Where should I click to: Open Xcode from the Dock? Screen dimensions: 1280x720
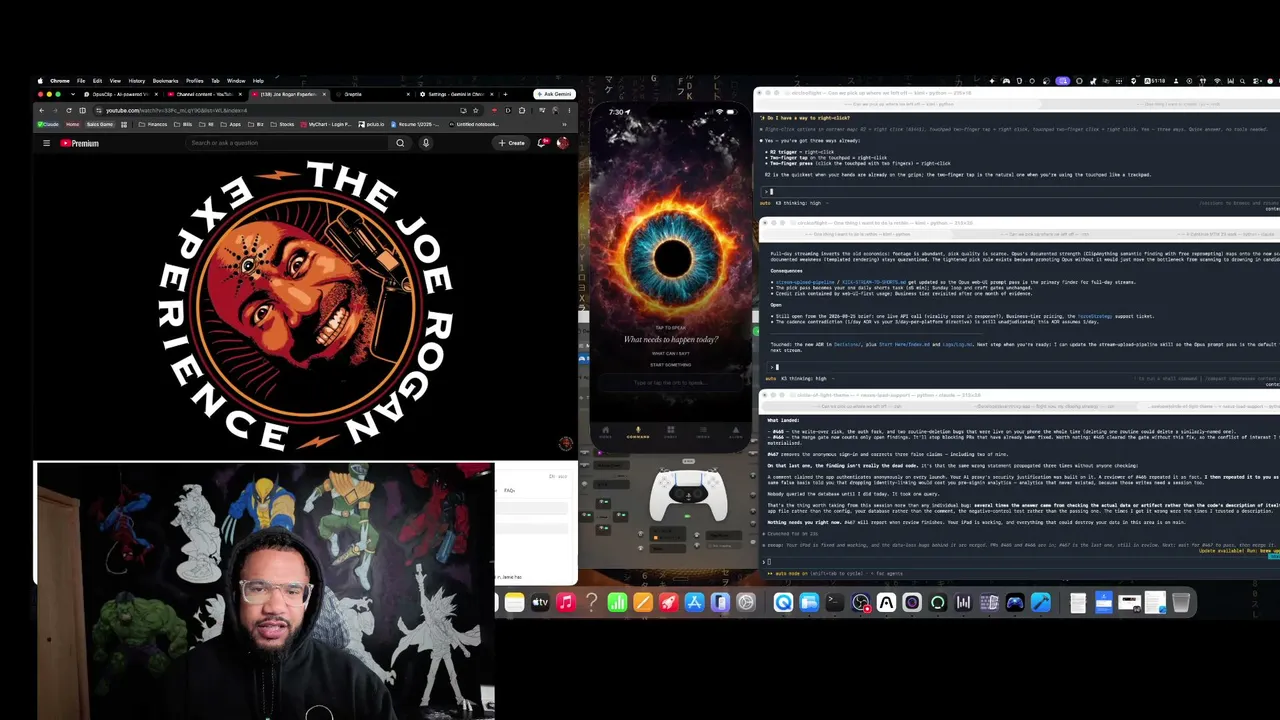(x=1041, y=602)
